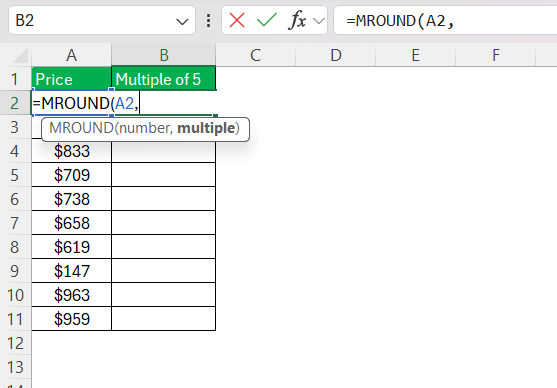The width and height of the screenshot is (557, 388).
Task: Click empty cell B7 next to $658
Action: [x=163, y=223]
